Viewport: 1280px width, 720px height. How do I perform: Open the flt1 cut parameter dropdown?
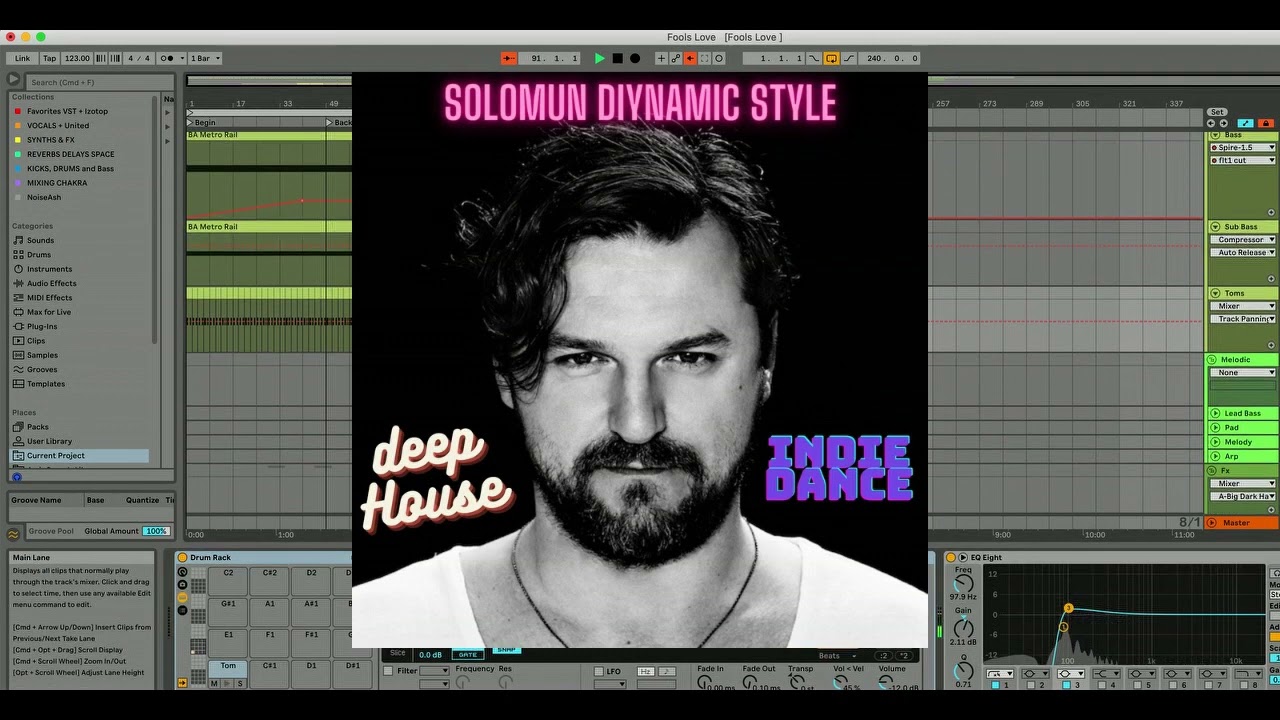click(x=1243, y=160)
